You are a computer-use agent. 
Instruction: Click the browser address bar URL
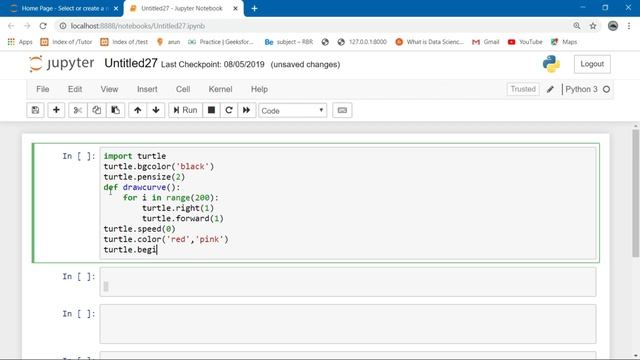(138, 26)
